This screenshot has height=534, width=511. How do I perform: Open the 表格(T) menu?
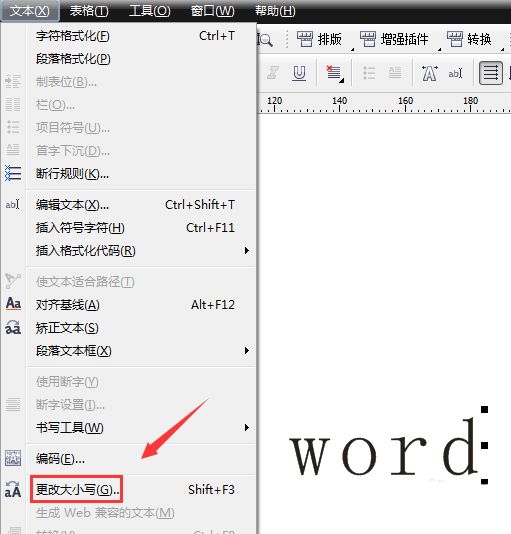[x=89, y=11]
